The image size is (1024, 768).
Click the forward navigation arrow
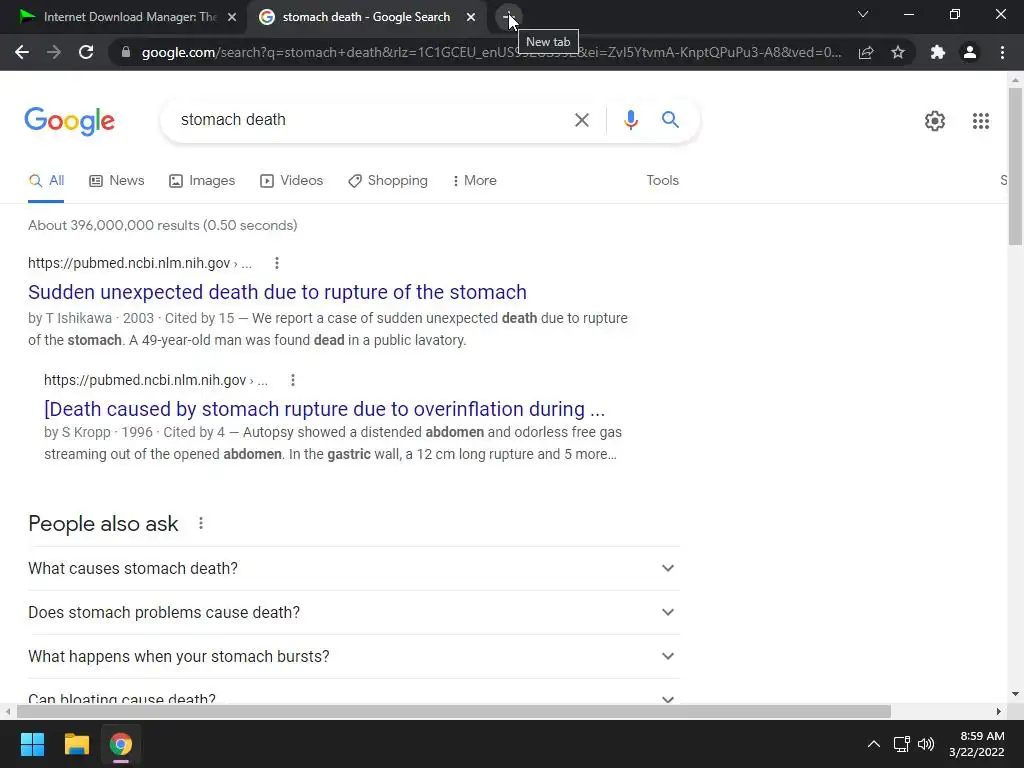(x=54, y=52)
